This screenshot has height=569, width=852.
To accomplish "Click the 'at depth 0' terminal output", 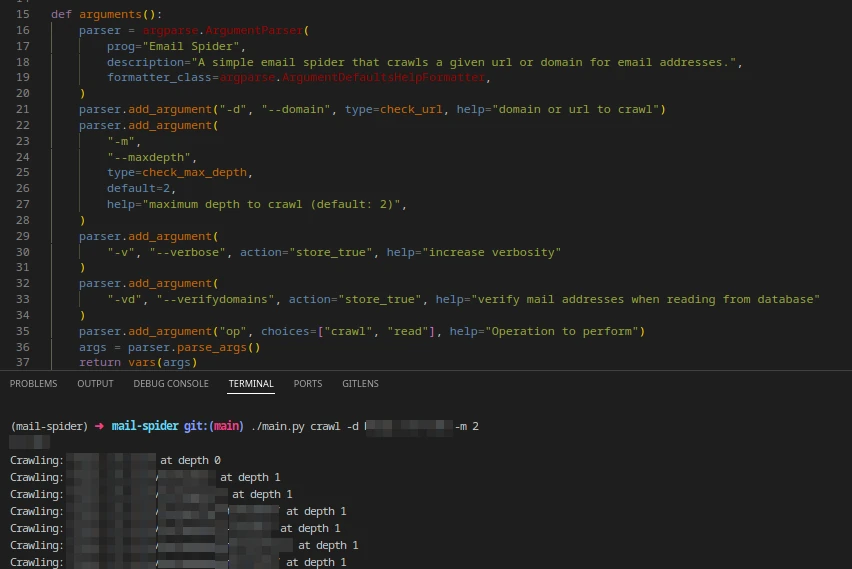I will point(190,460).
